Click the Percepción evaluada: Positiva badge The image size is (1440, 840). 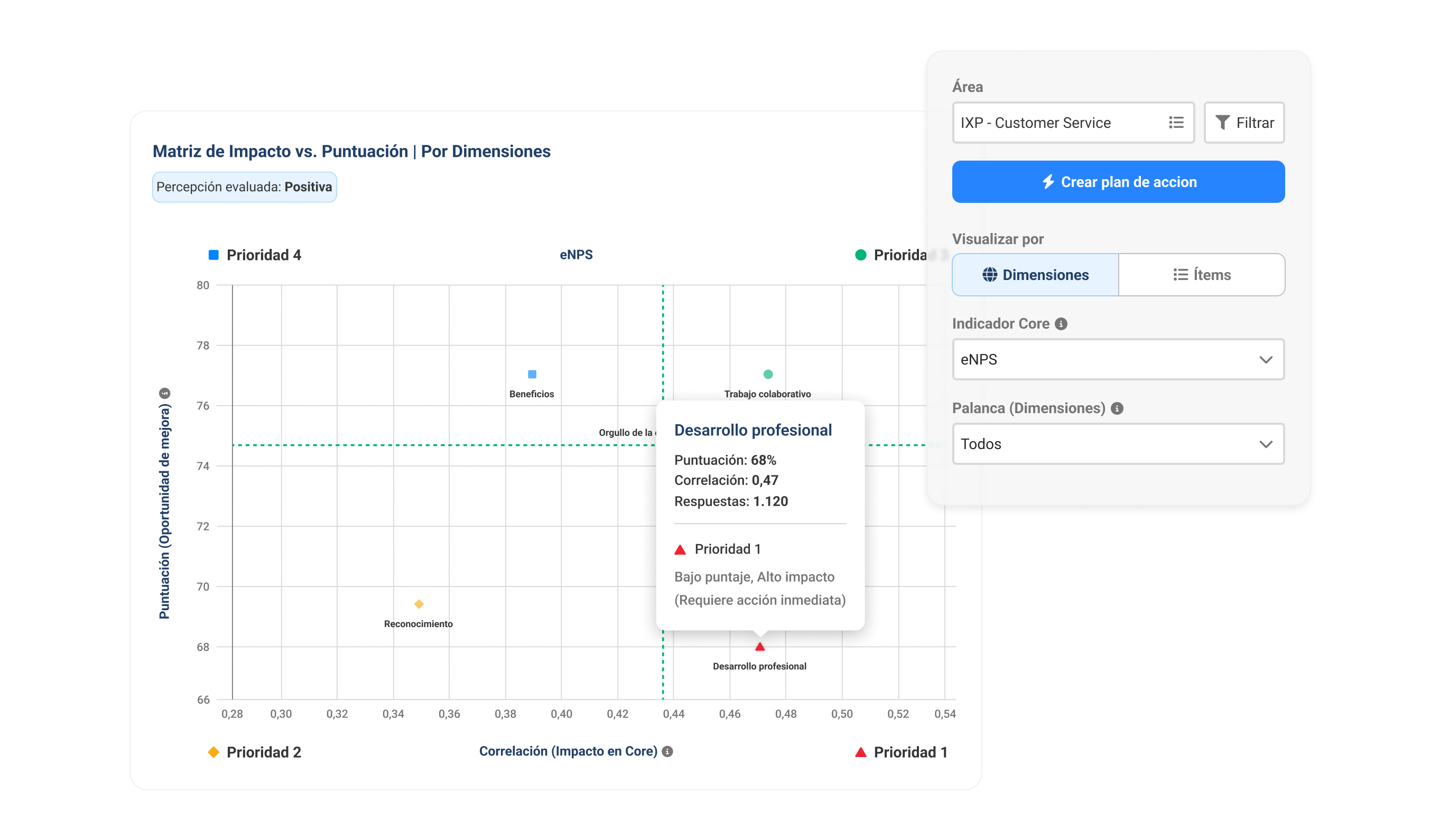click(x=244, y=187)
